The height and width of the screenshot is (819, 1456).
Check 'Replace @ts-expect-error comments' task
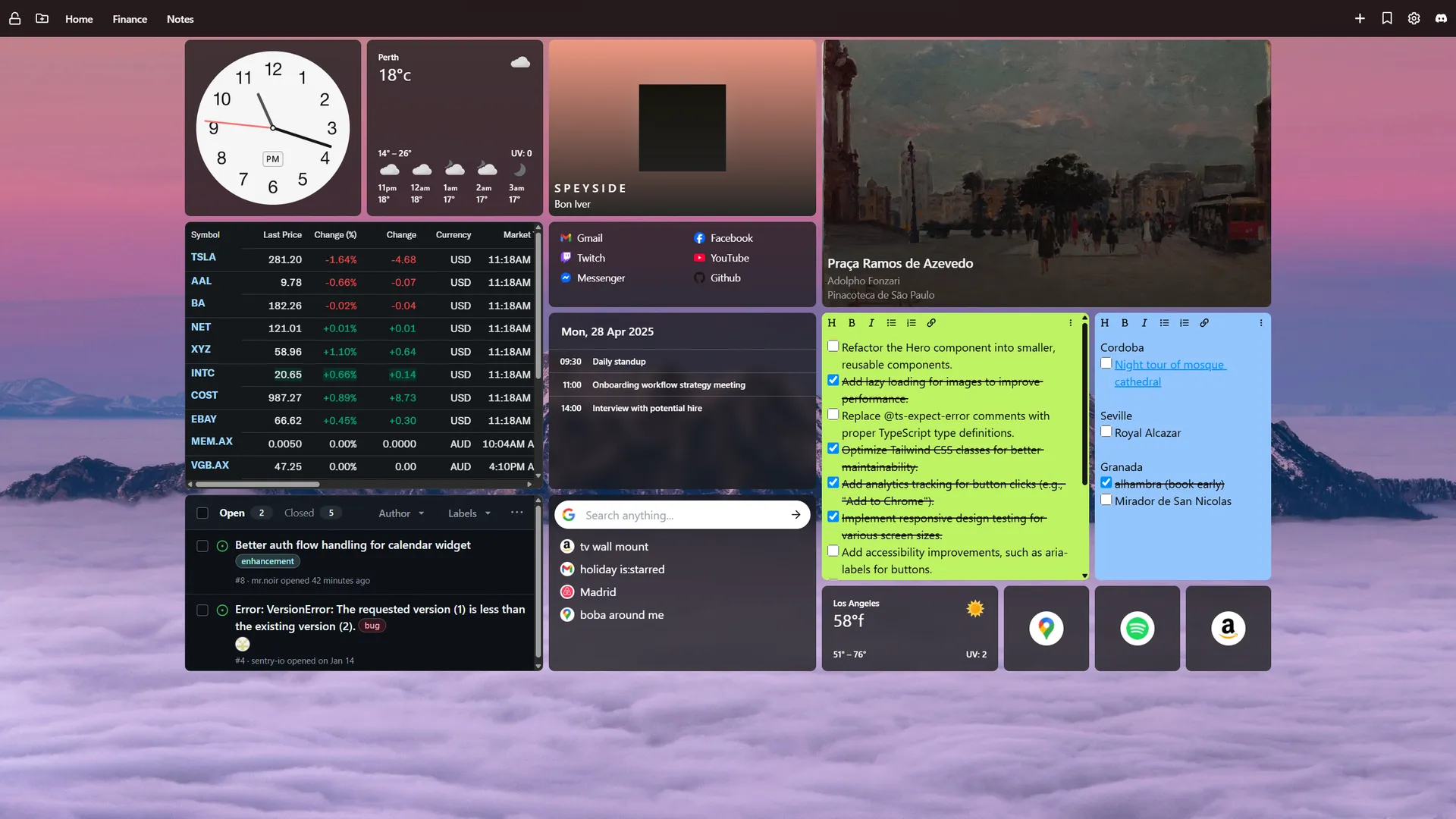point(833,415)
